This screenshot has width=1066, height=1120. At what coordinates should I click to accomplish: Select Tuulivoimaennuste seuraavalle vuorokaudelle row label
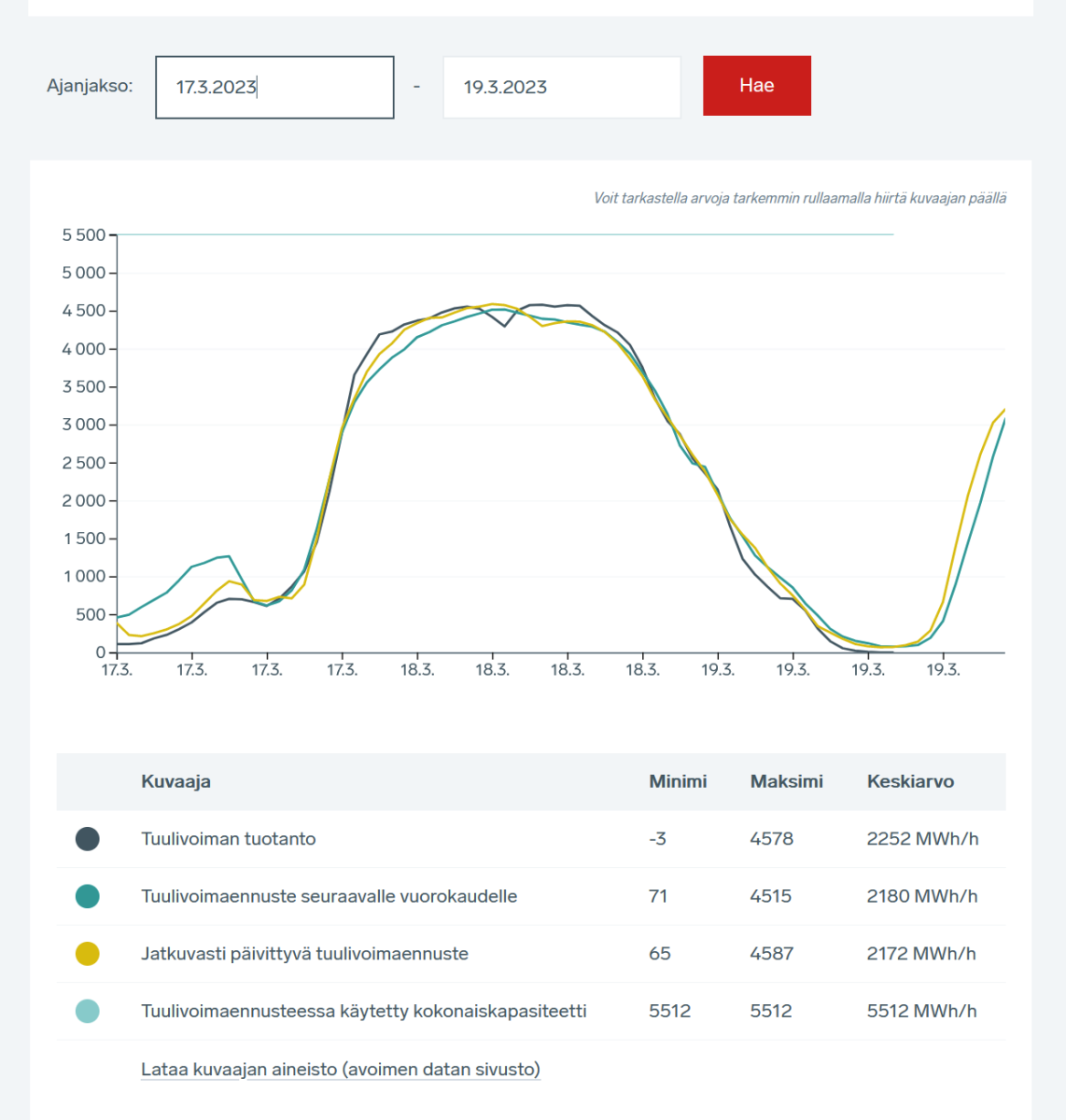(329, 897)
